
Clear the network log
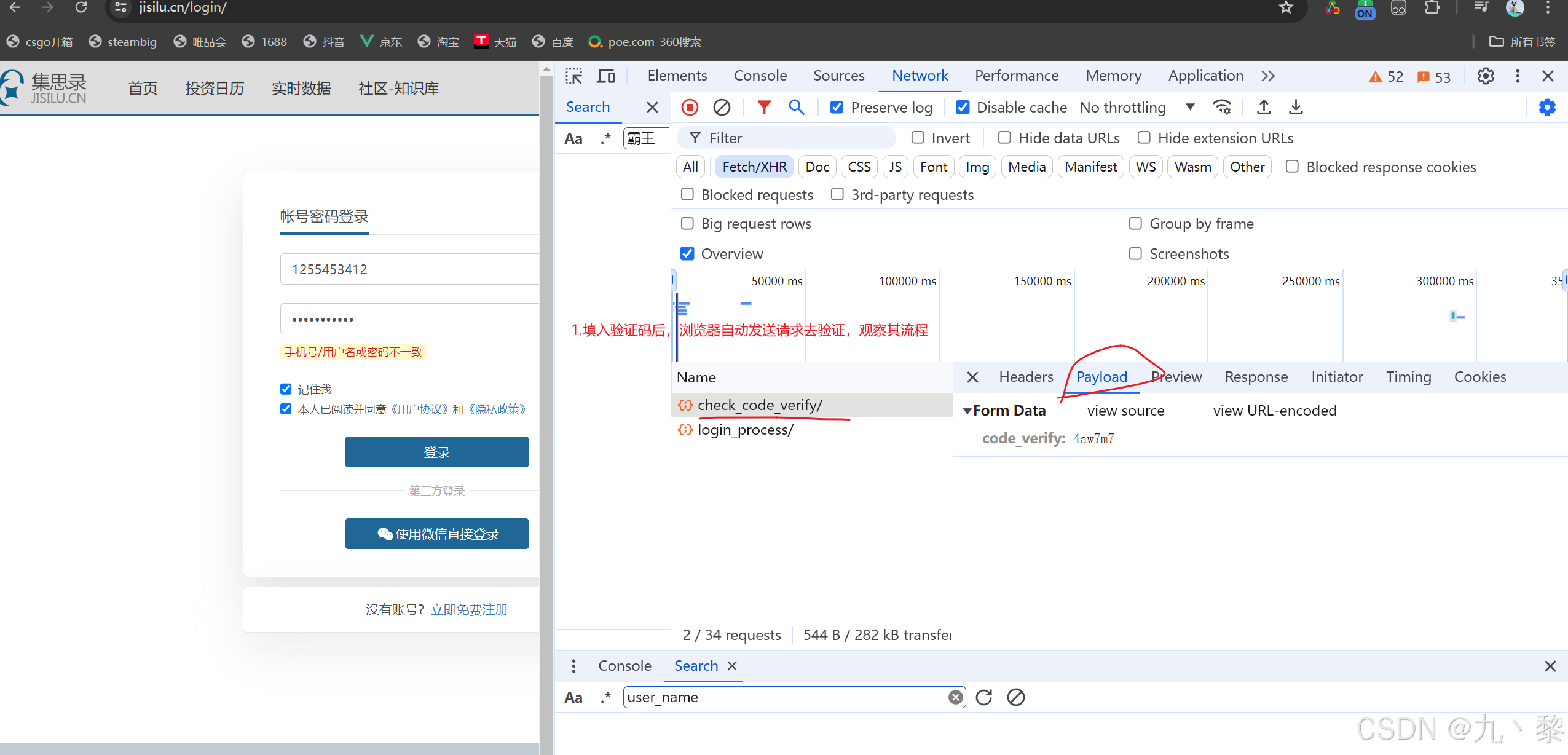[x=722, y=108]
